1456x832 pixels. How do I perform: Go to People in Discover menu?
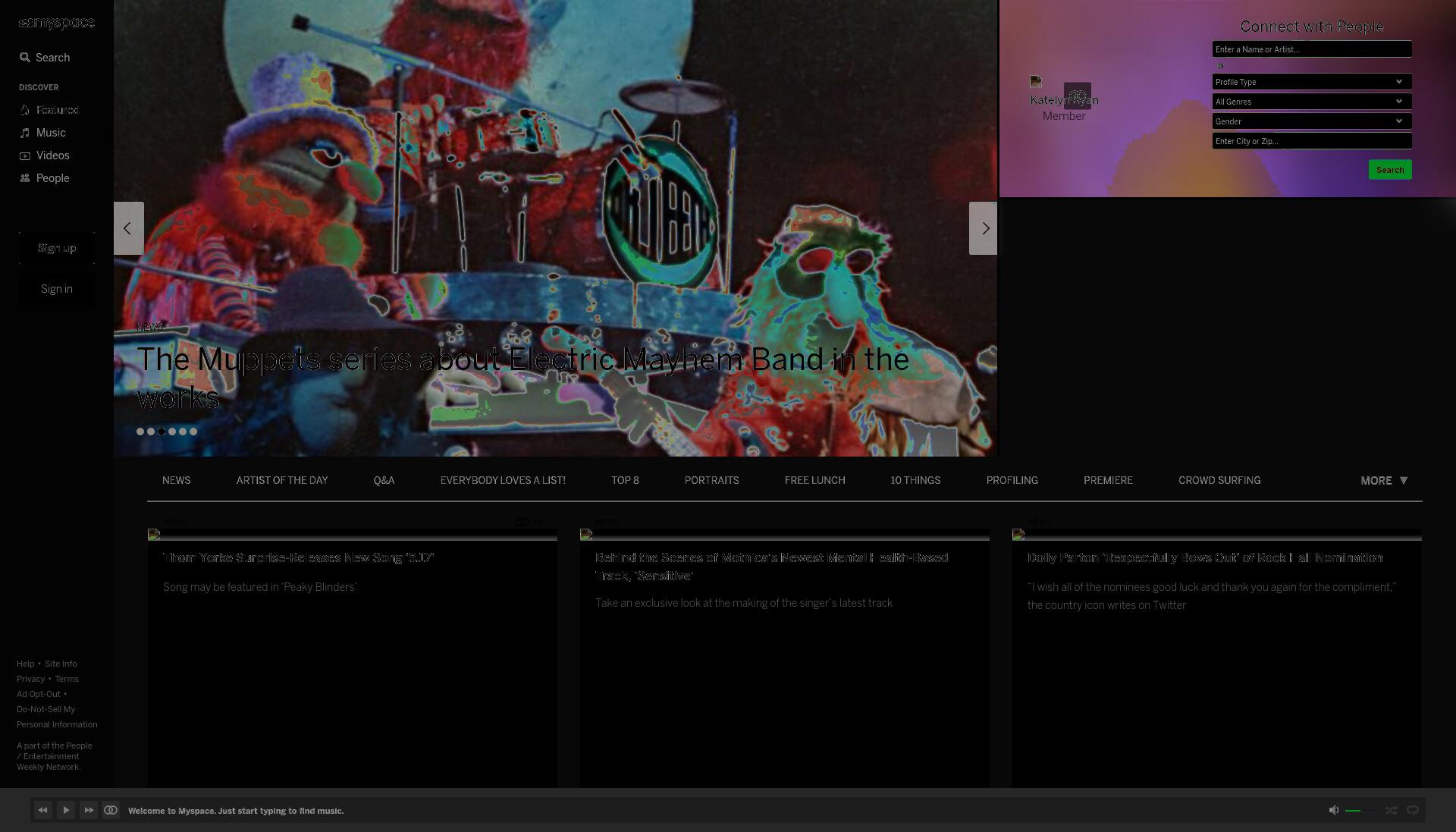(45, 178)
